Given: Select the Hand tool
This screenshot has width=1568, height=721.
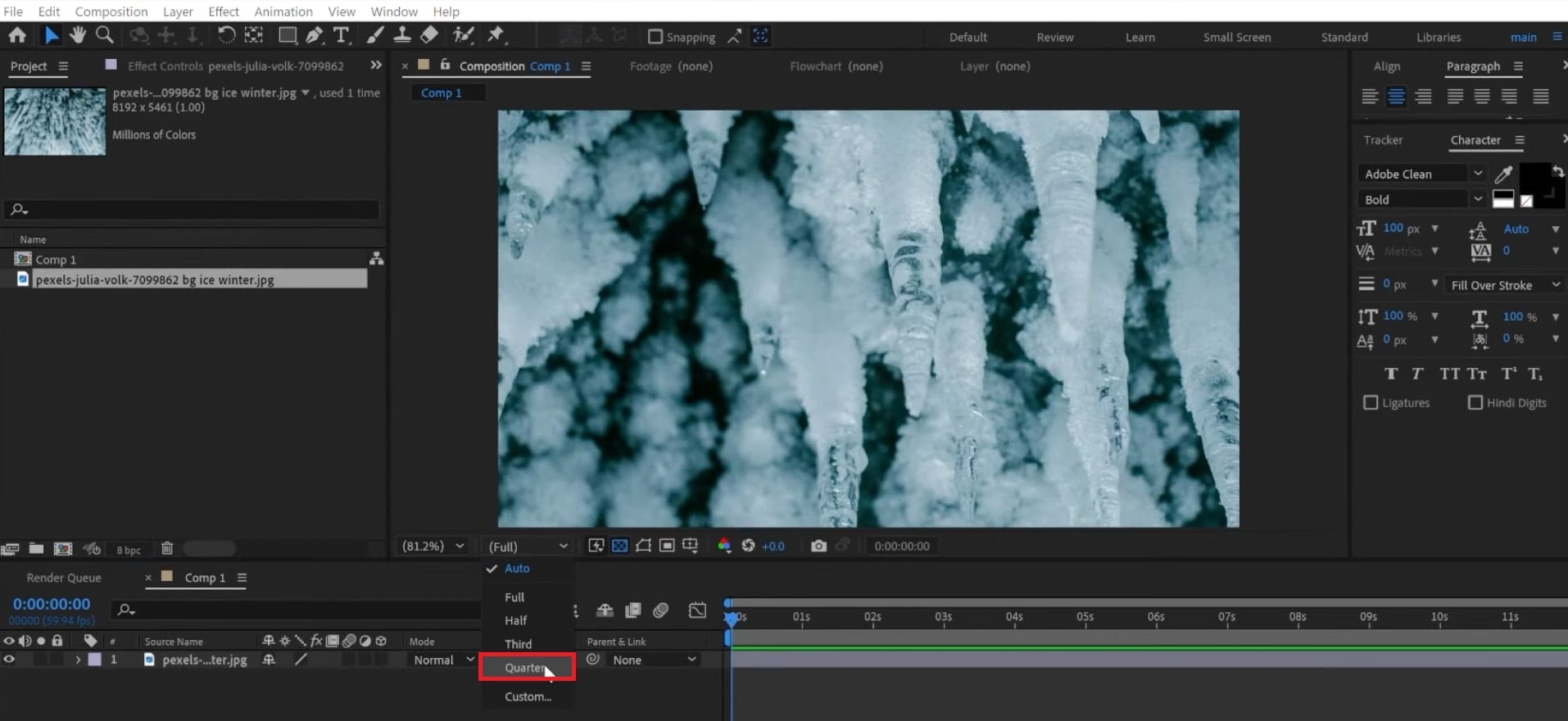Looking at the screenshot, I should [x=78, y=35].
